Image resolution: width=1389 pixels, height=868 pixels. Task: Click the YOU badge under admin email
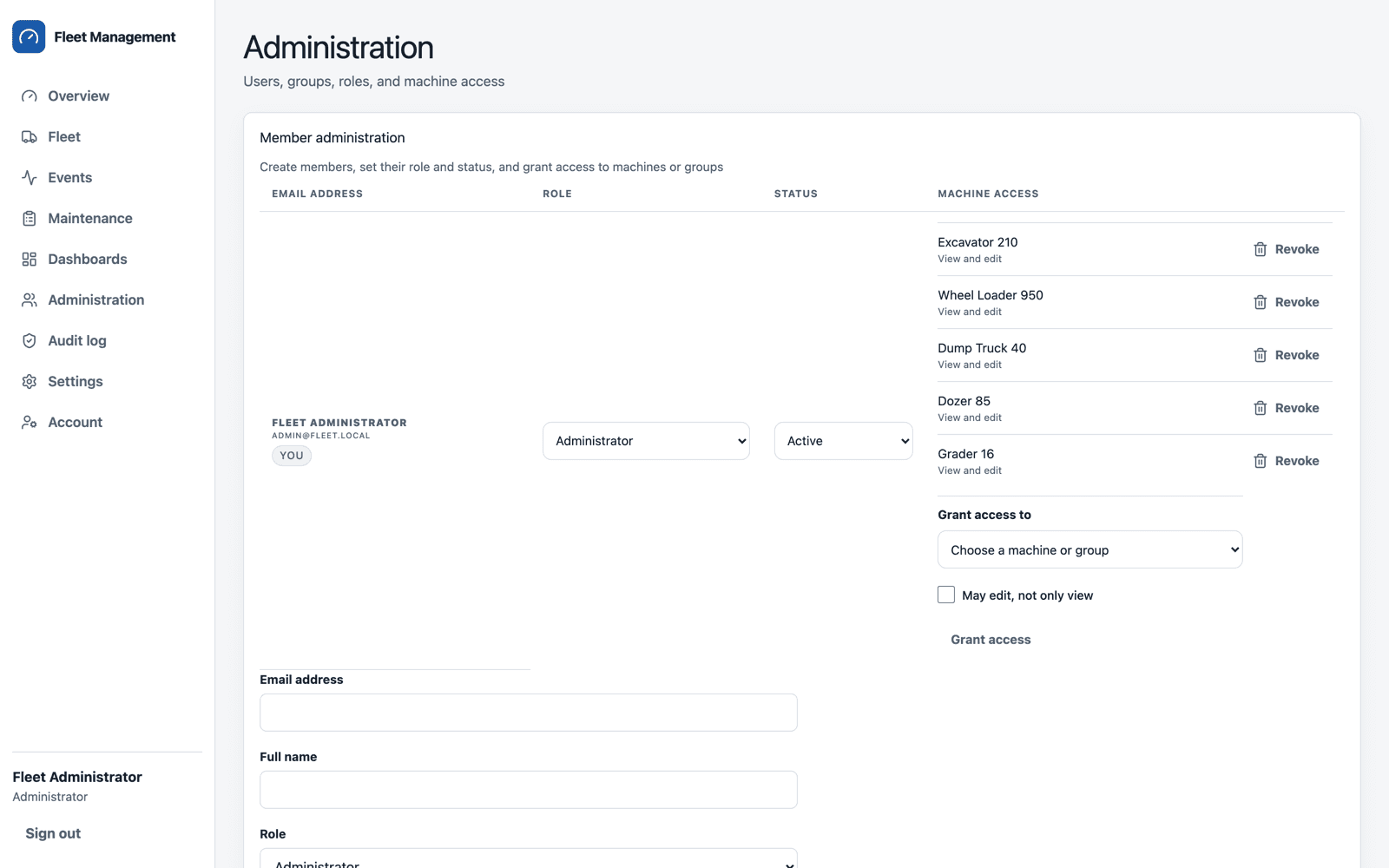point(292,456)
